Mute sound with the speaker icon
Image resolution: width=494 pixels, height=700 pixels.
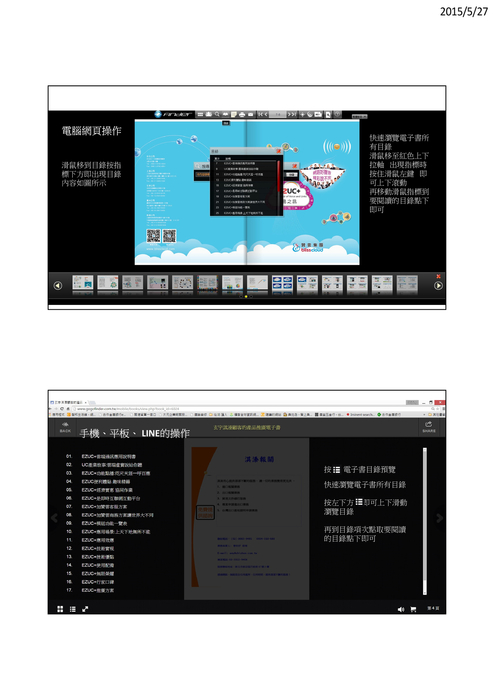401,609
